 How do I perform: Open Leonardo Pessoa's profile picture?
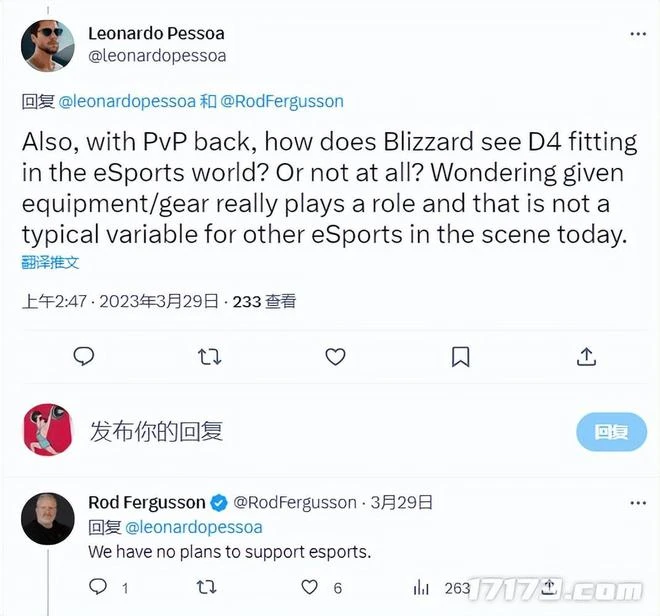point(48,45)
